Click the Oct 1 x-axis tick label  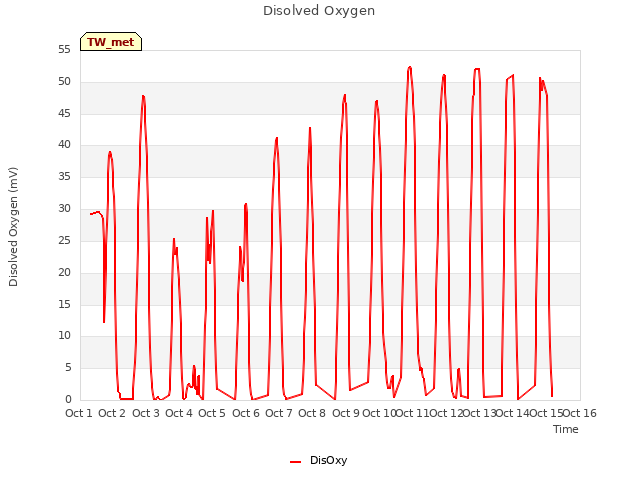[79, 413]
